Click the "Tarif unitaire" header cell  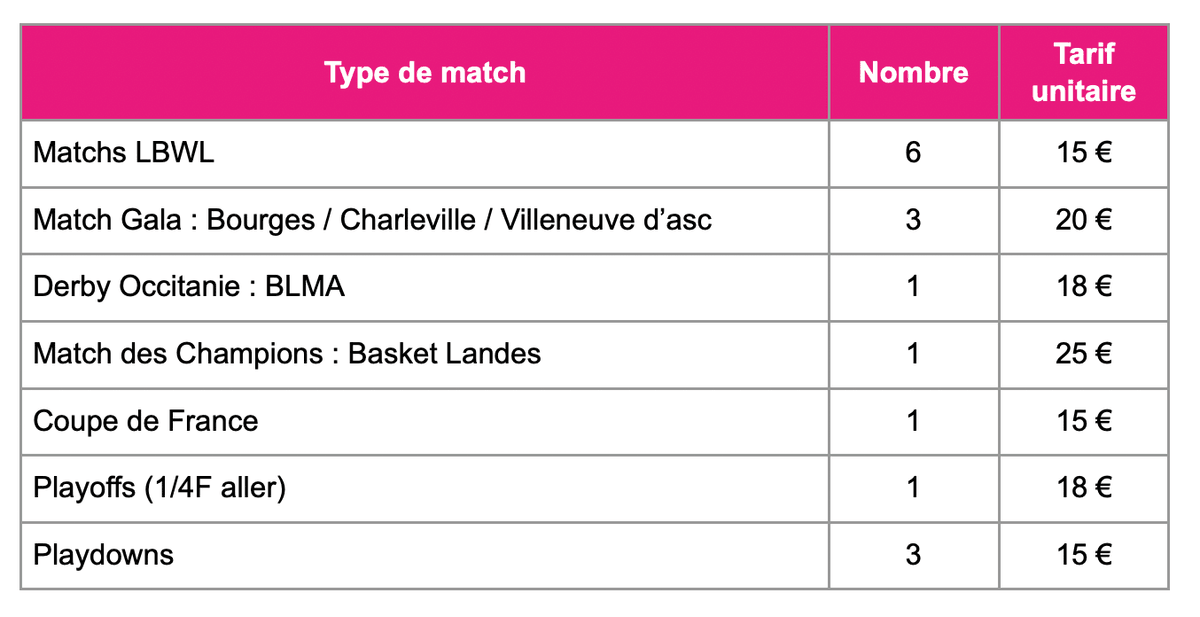tap(1084, 73)
